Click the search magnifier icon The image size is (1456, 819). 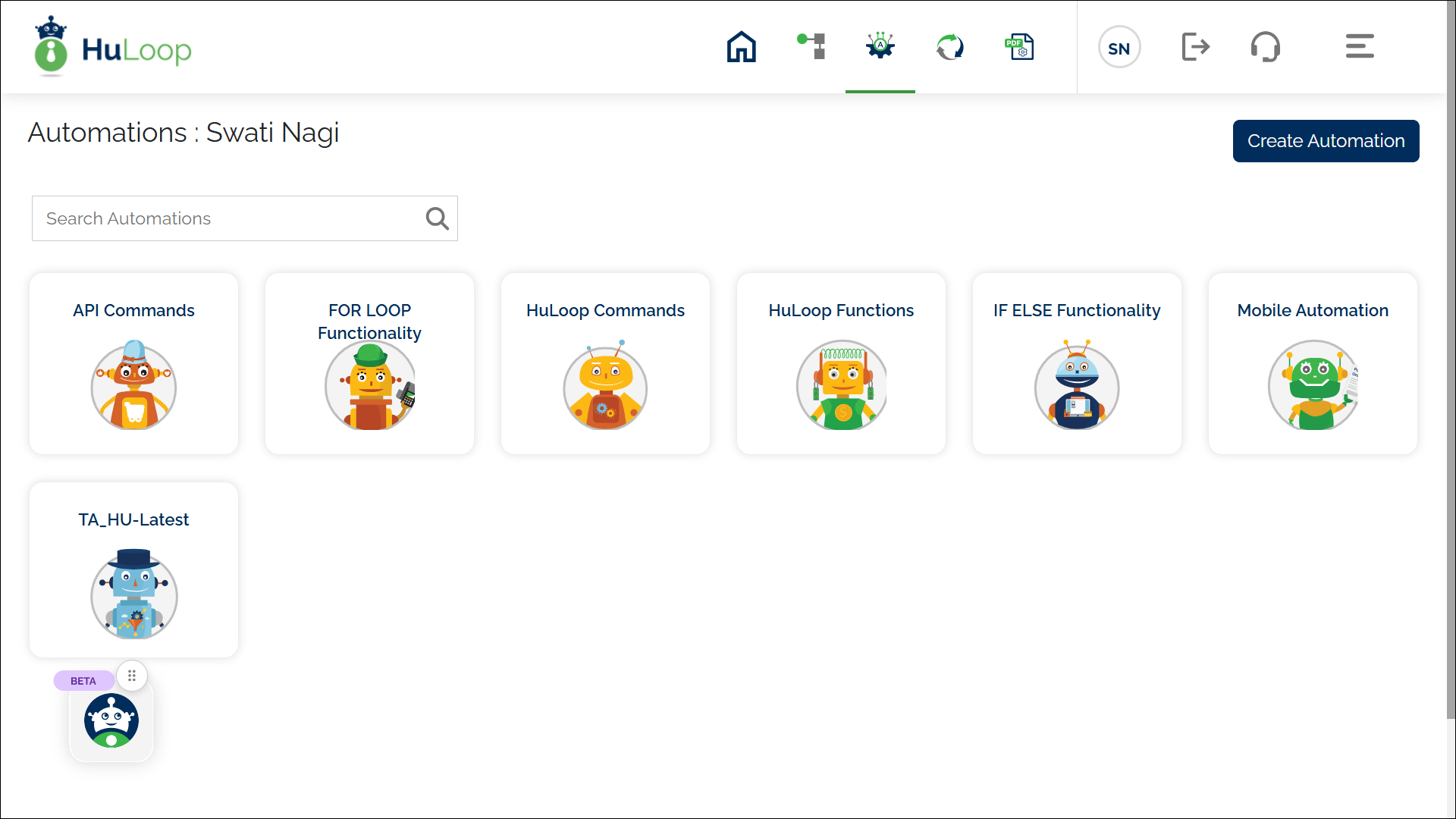point(437,218)
